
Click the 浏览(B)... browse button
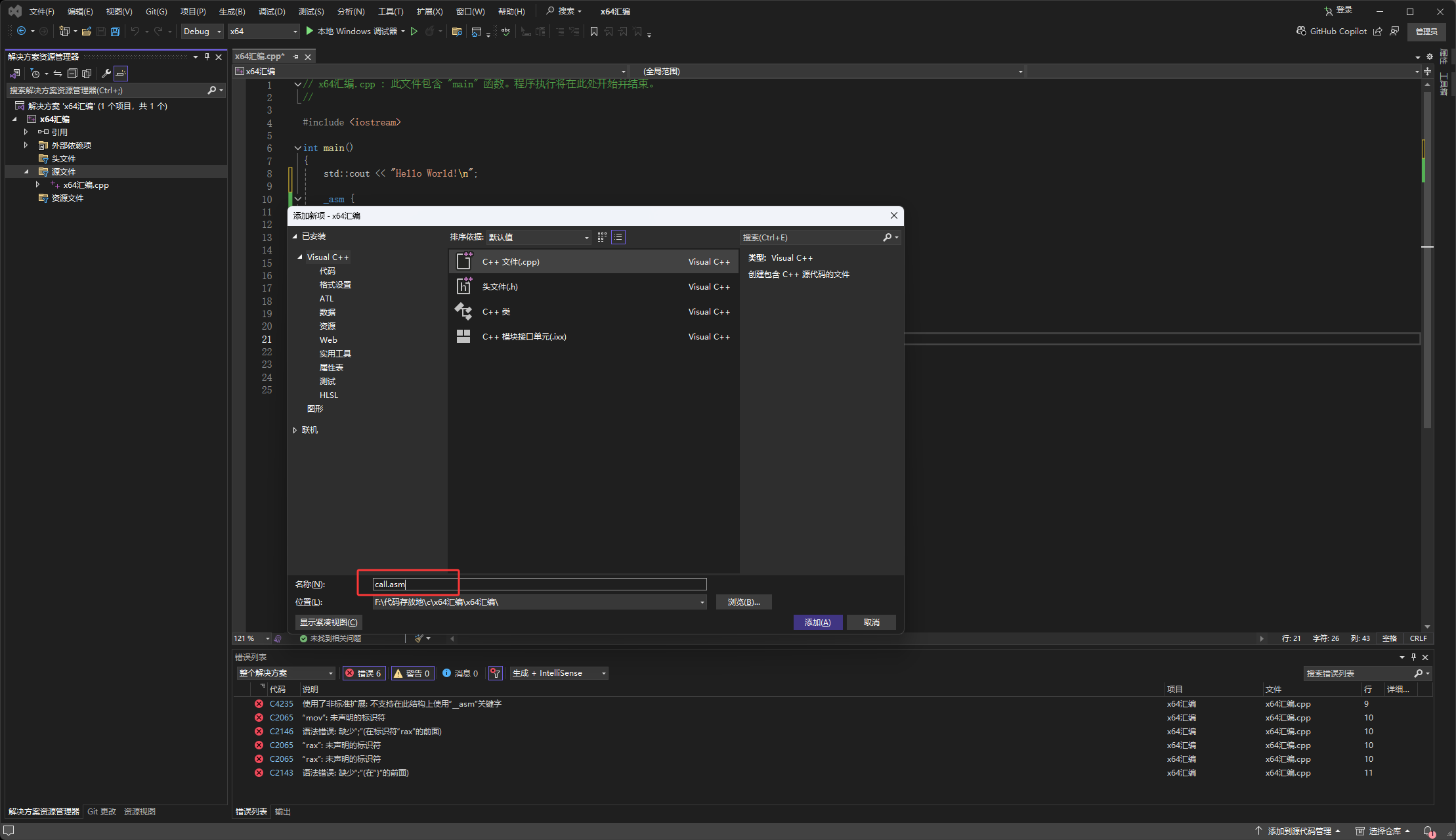[x=743, y=602]
